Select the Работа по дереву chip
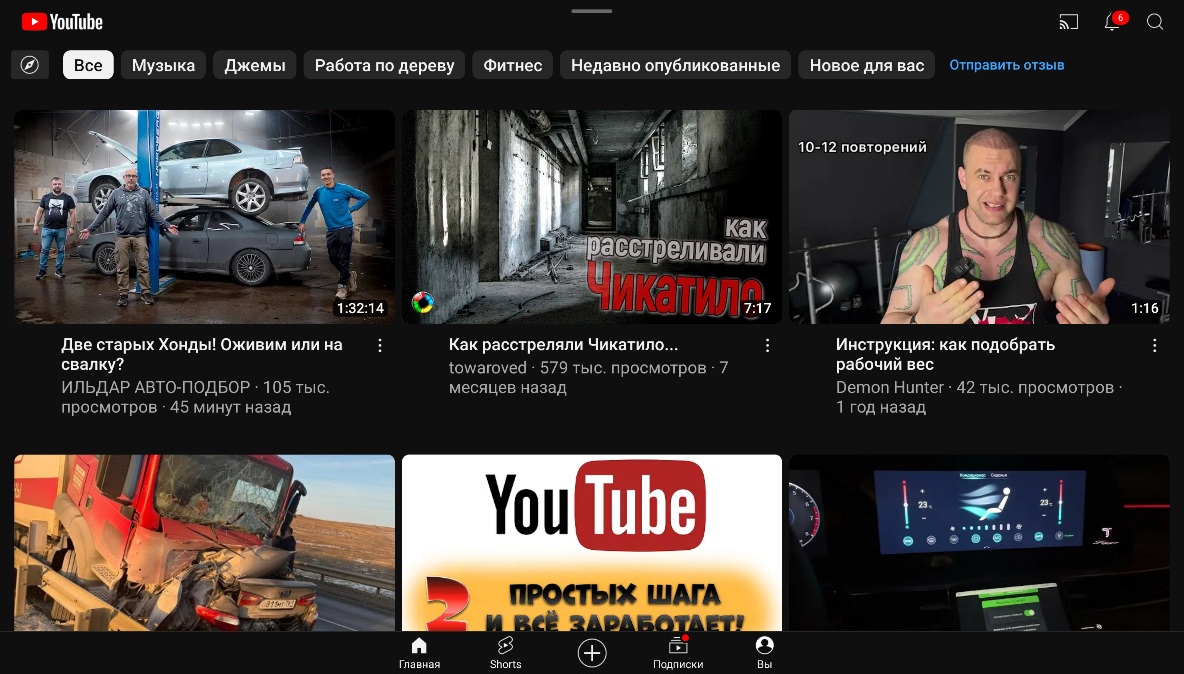This screenshot has height=674, width=1184. 384,65
